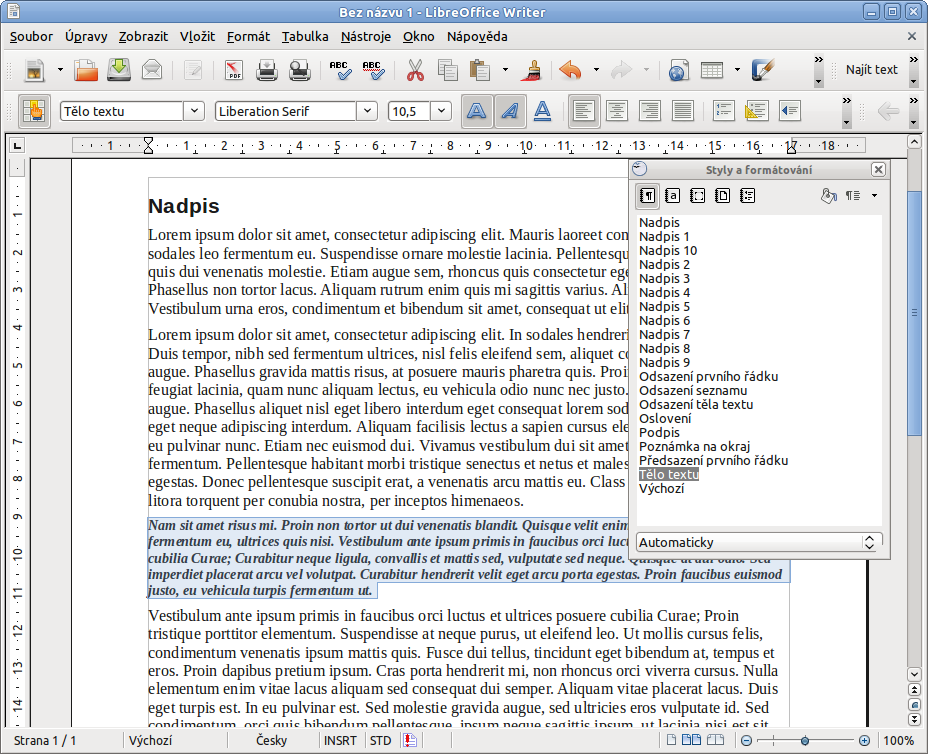
Task: Click the document vertical scrollbar thumb
Action: coord(914,312)
